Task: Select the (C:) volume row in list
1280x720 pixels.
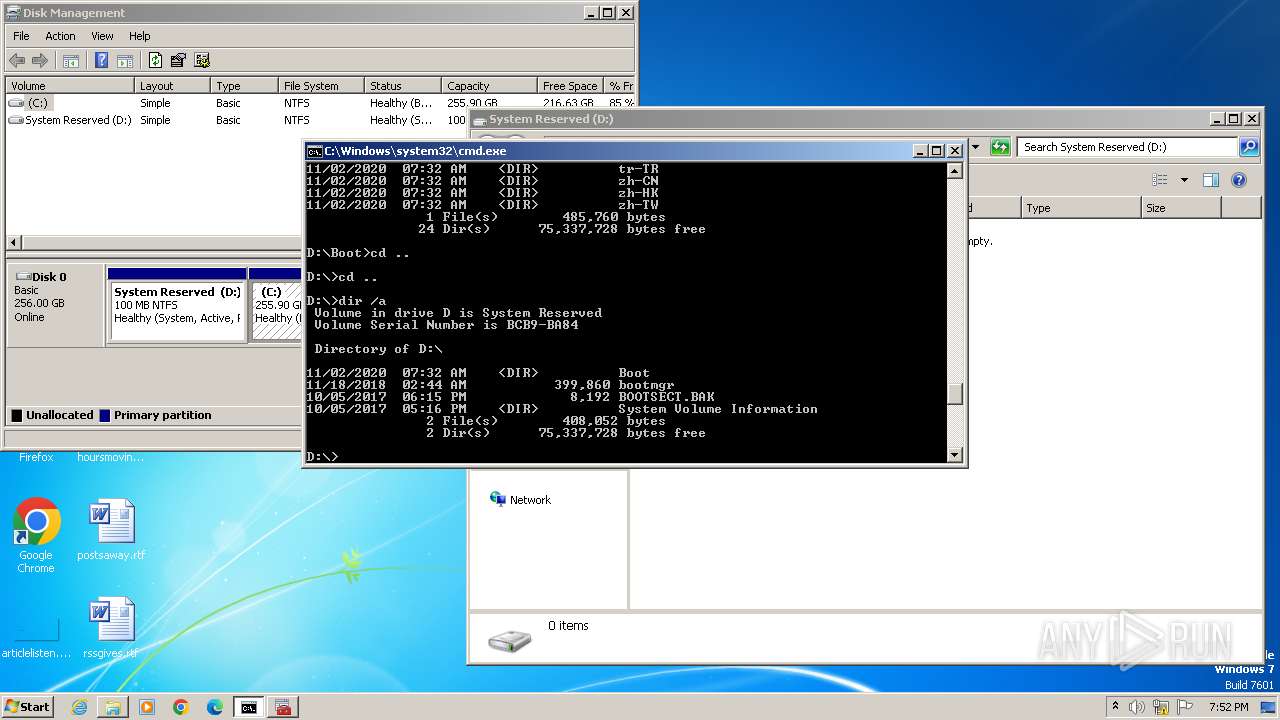Action: pos(320,103)
